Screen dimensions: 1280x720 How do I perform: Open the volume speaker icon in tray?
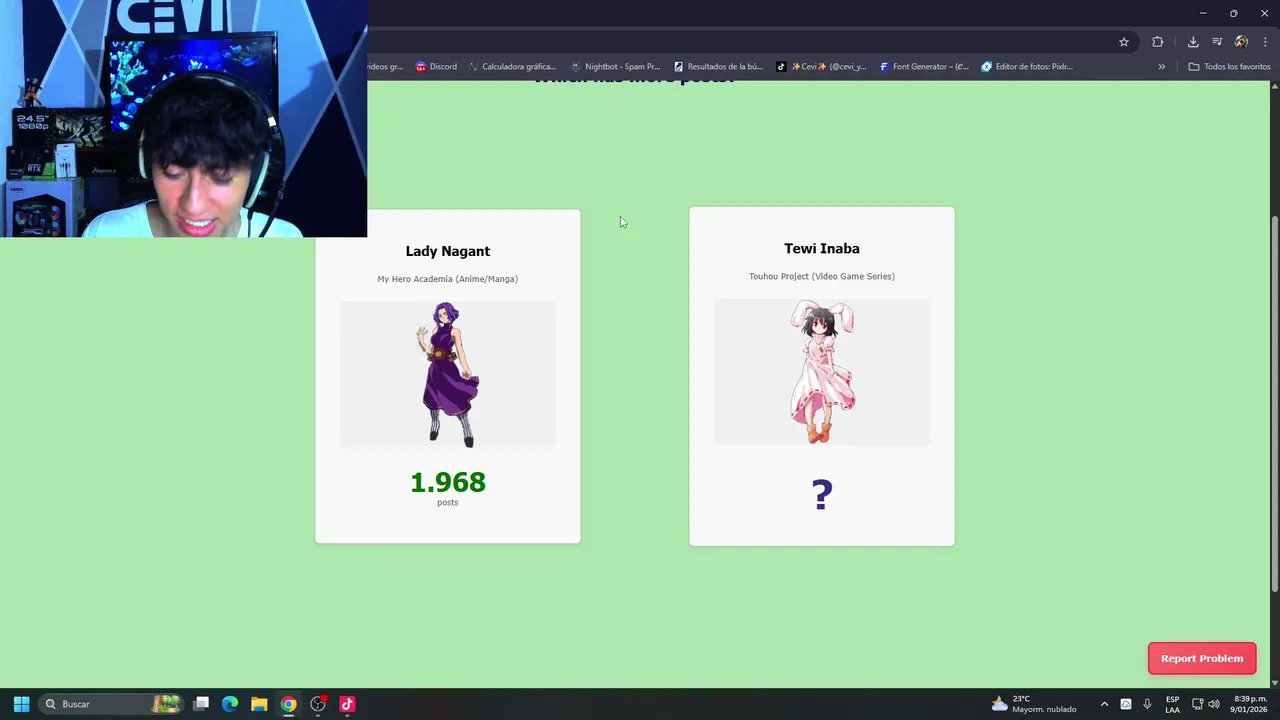1214,704
